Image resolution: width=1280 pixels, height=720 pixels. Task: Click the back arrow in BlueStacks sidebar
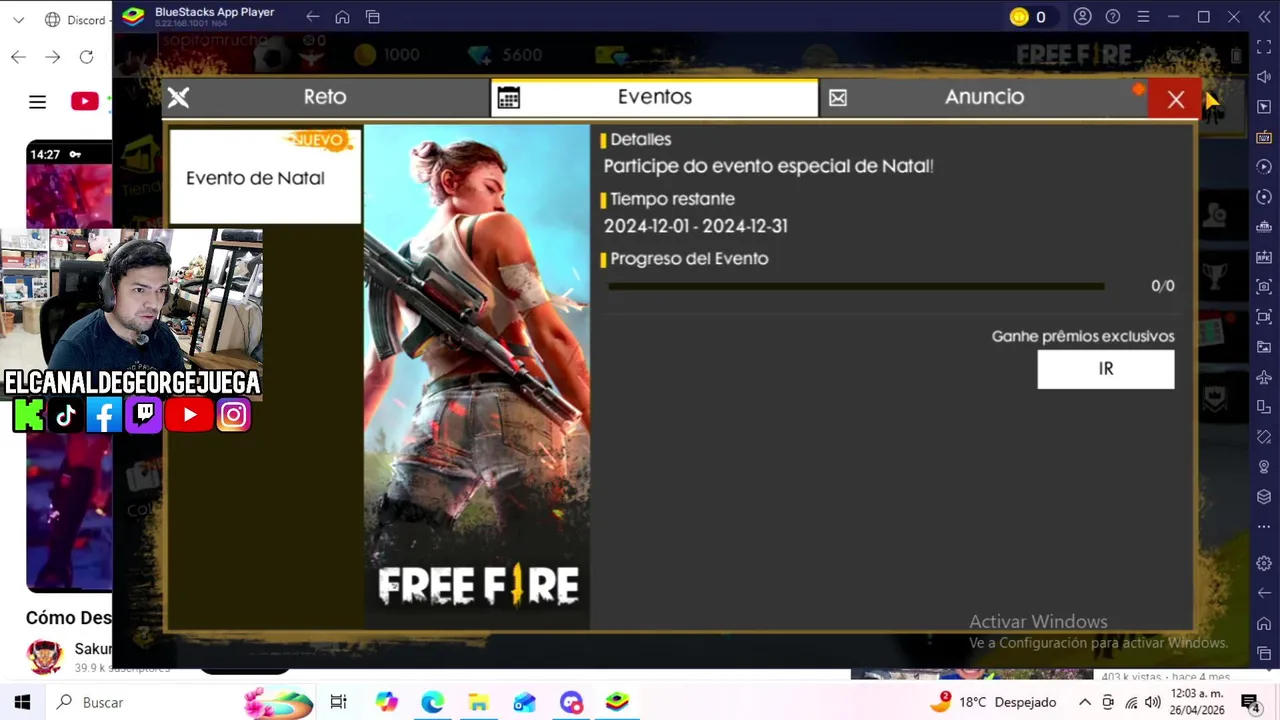(1264, 593)
